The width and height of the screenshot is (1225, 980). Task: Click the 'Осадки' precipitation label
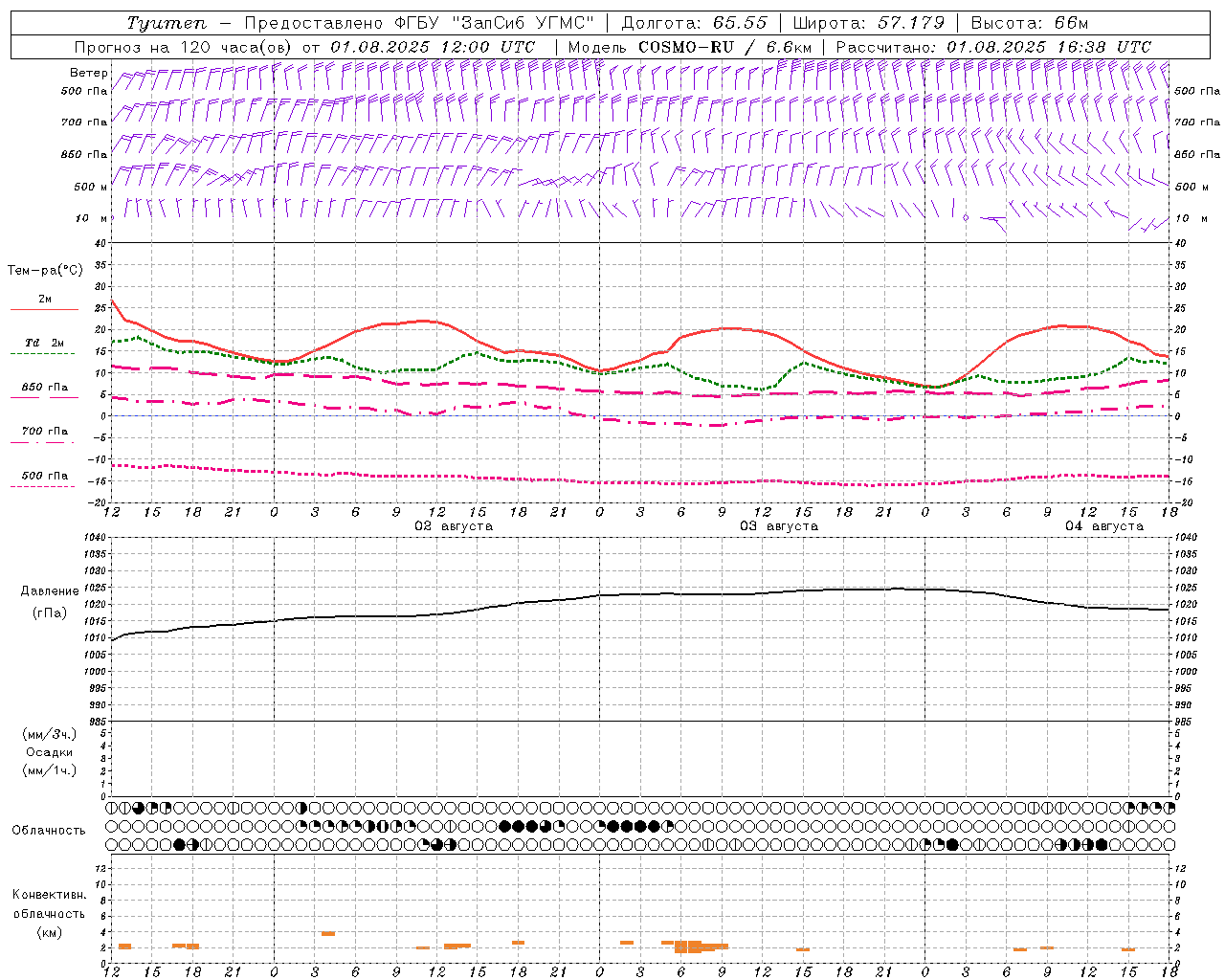click(50, 752)
